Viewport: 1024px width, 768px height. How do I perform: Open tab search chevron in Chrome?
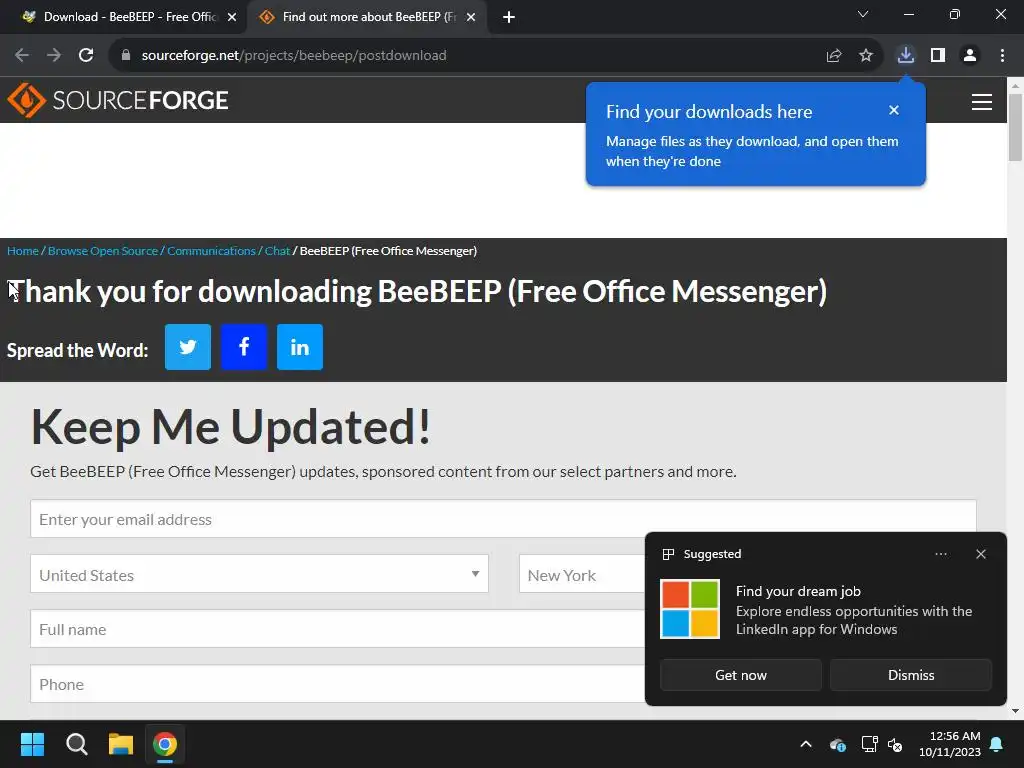point(863,14)
